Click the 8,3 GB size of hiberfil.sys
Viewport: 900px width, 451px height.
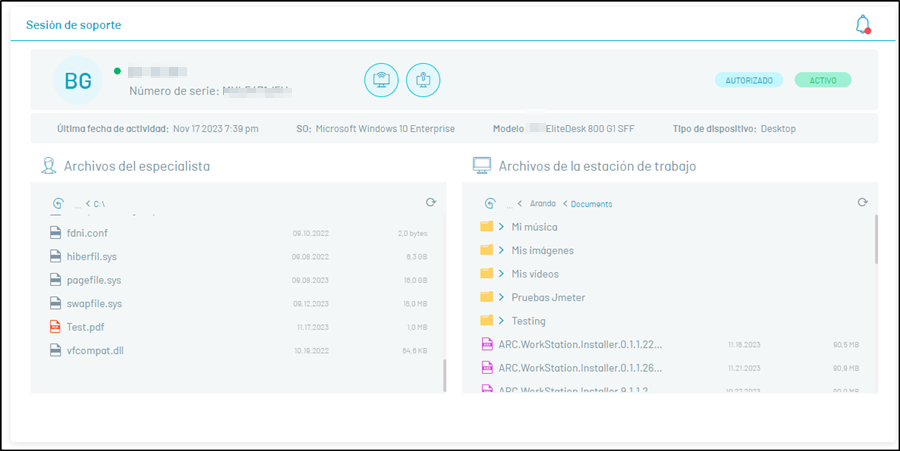tap(417, 256)
